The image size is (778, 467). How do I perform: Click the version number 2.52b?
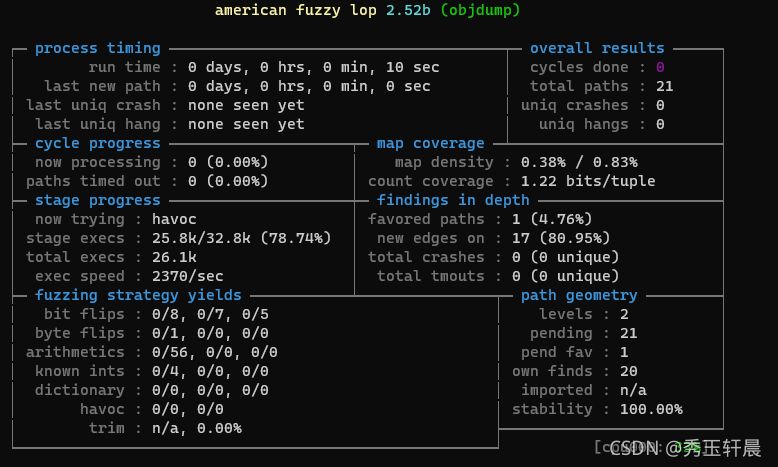click(408, 10)
